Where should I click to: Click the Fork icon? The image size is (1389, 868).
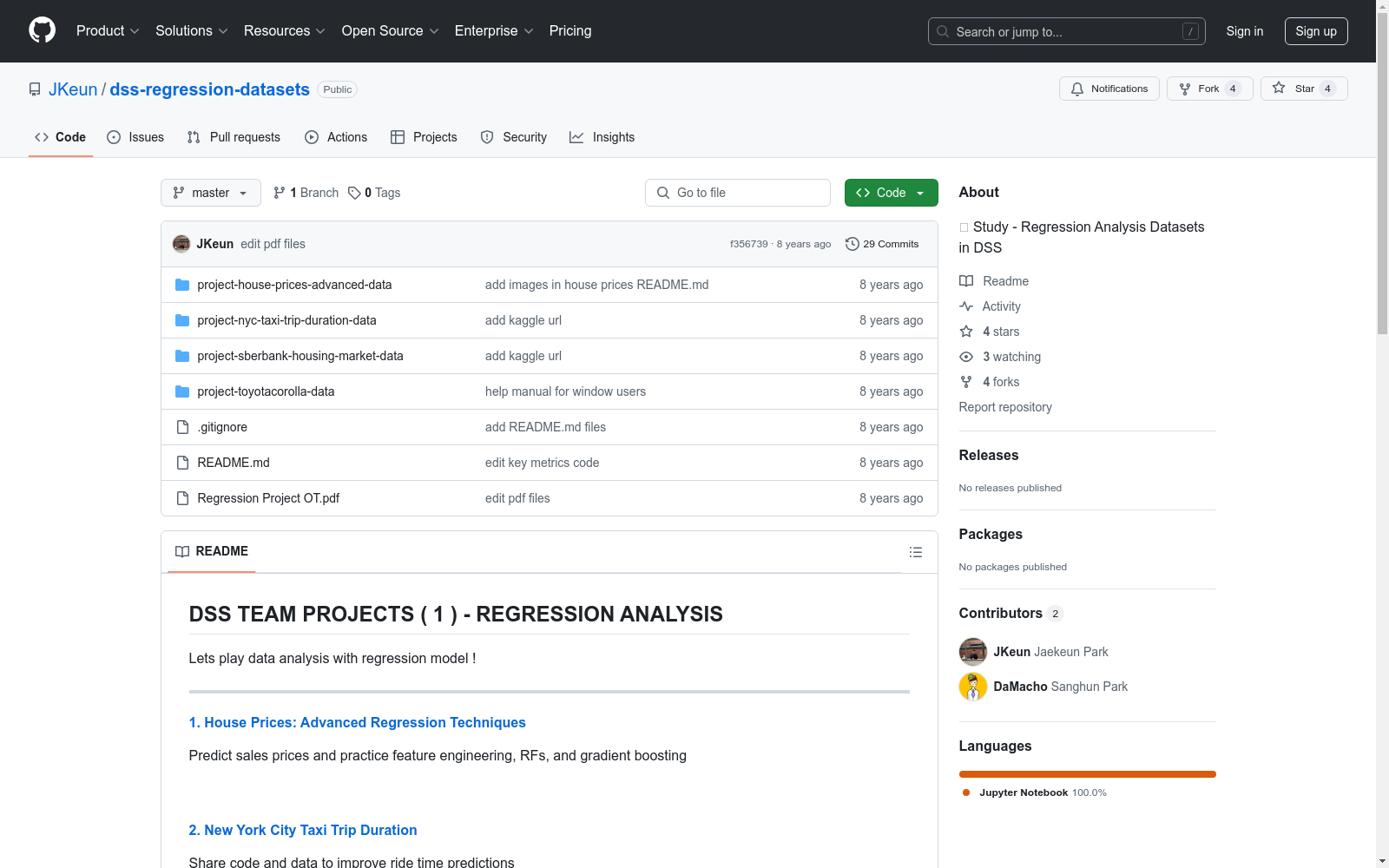pos(1185,89)
